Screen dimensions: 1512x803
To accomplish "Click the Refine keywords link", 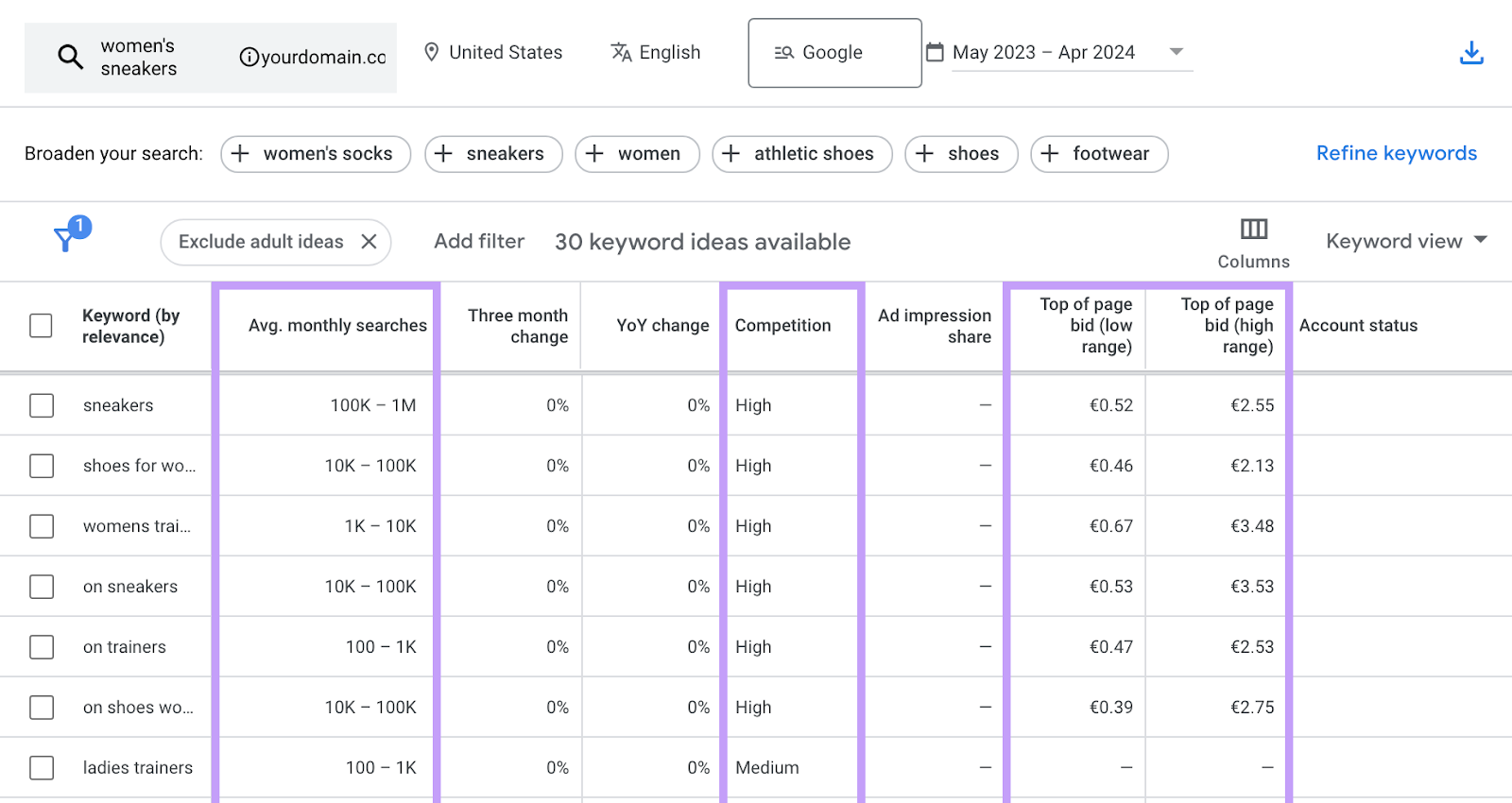I will [x=1396, y=154].
